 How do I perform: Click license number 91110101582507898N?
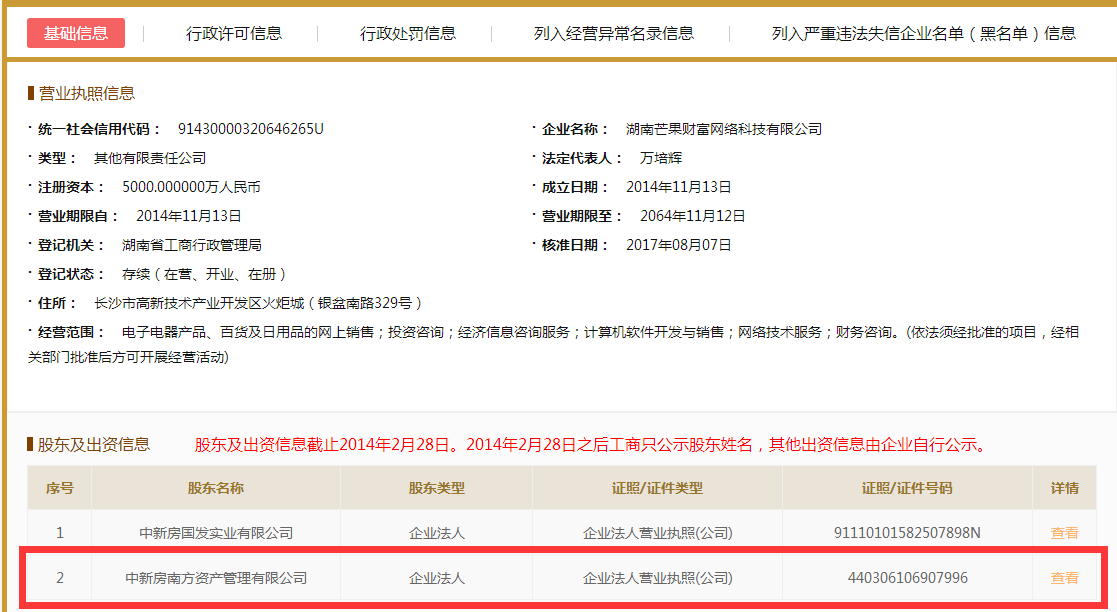coord(907,533)
